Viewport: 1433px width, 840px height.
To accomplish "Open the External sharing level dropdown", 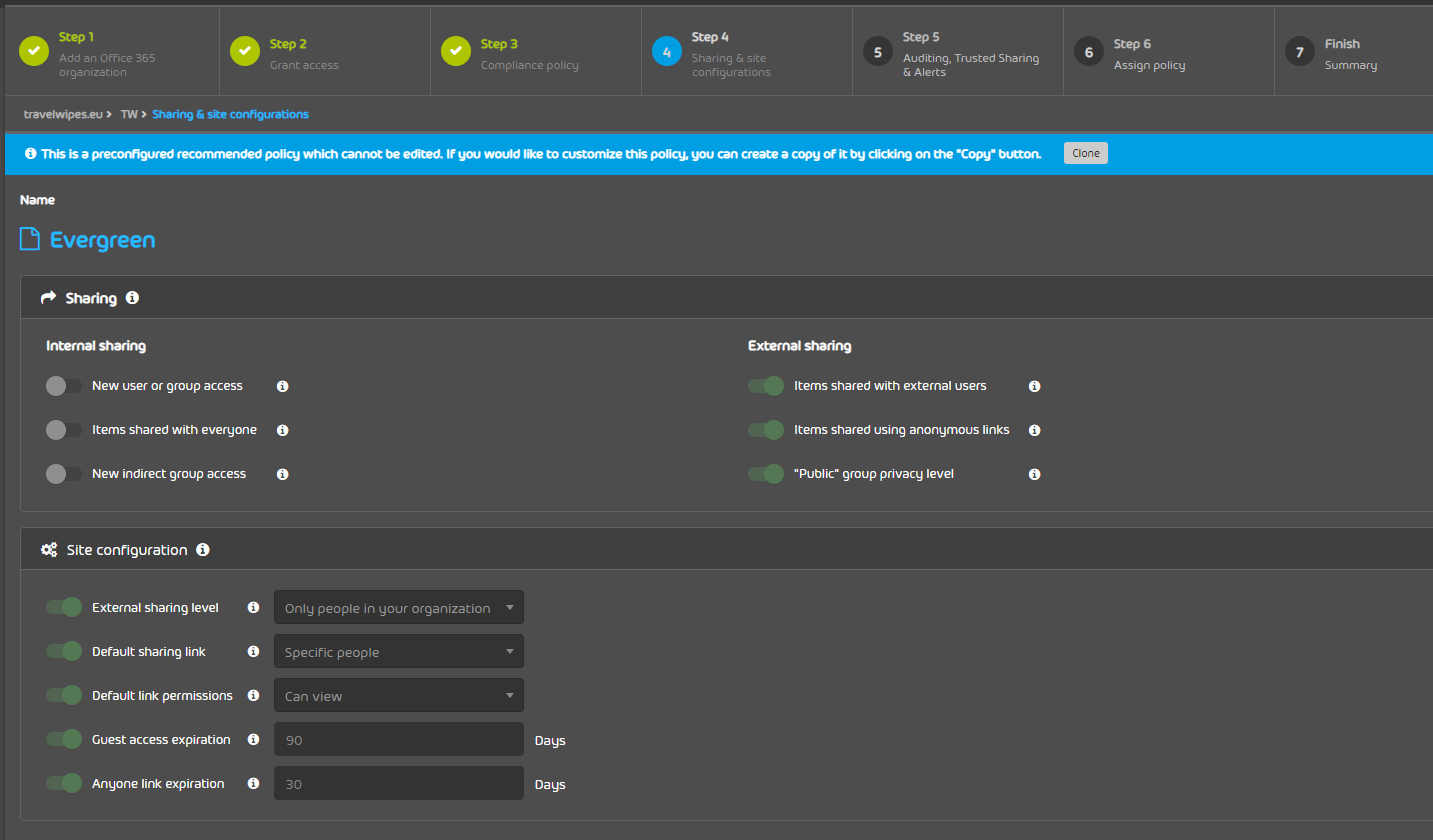I will pyautogui.click(x=398, y=607).
